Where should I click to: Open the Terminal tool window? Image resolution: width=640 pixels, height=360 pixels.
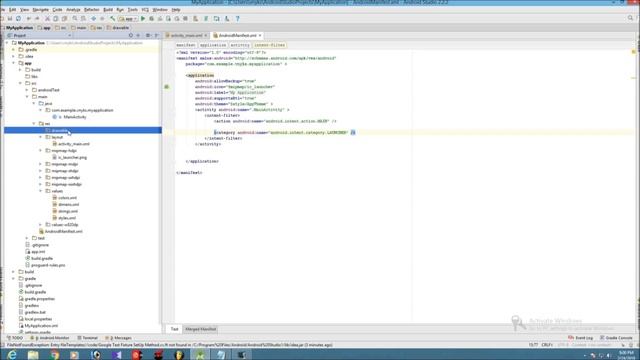pyautogui.click(x=88, y=338)
